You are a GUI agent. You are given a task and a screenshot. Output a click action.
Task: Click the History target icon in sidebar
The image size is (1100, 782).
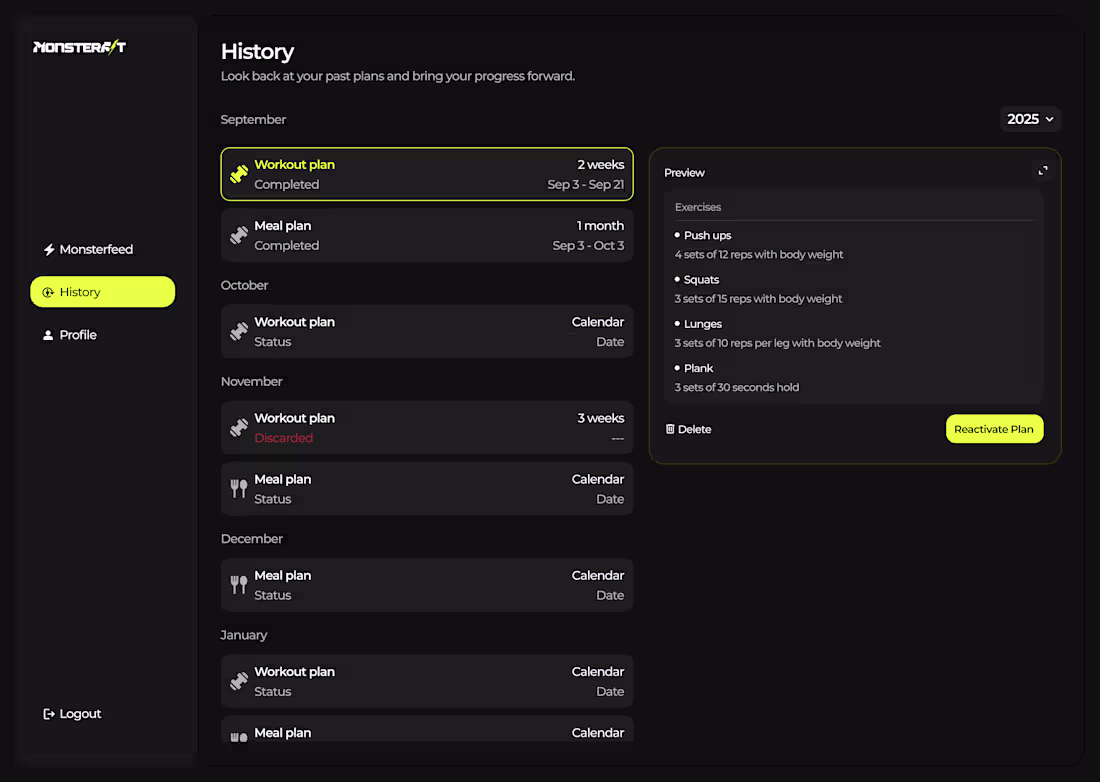[48, 291]
